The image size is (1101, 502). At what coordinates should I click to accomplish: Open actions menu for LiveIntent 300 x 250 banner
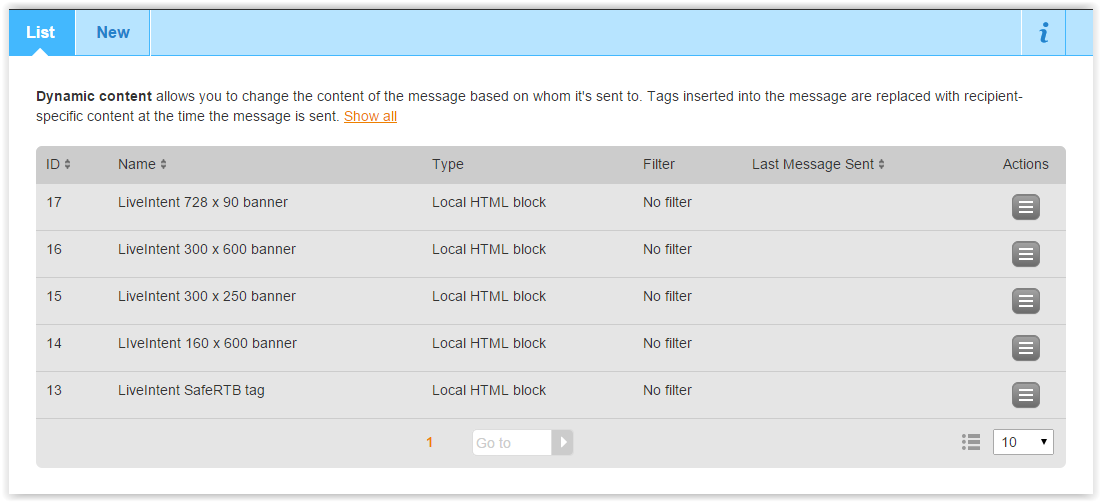tap(1025, 301)
